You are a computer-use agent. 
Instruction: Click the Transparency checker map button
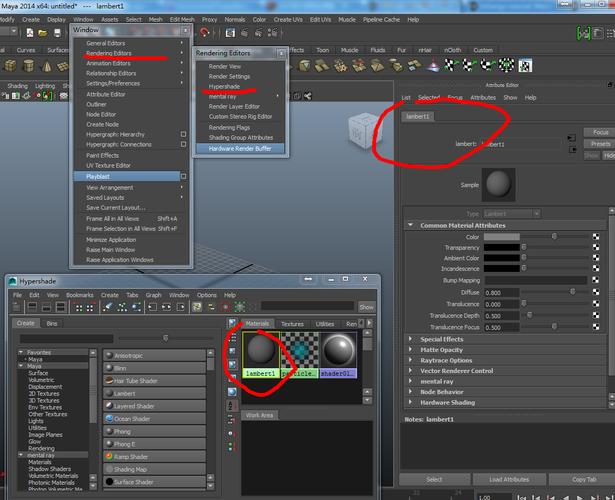point(596,247)
